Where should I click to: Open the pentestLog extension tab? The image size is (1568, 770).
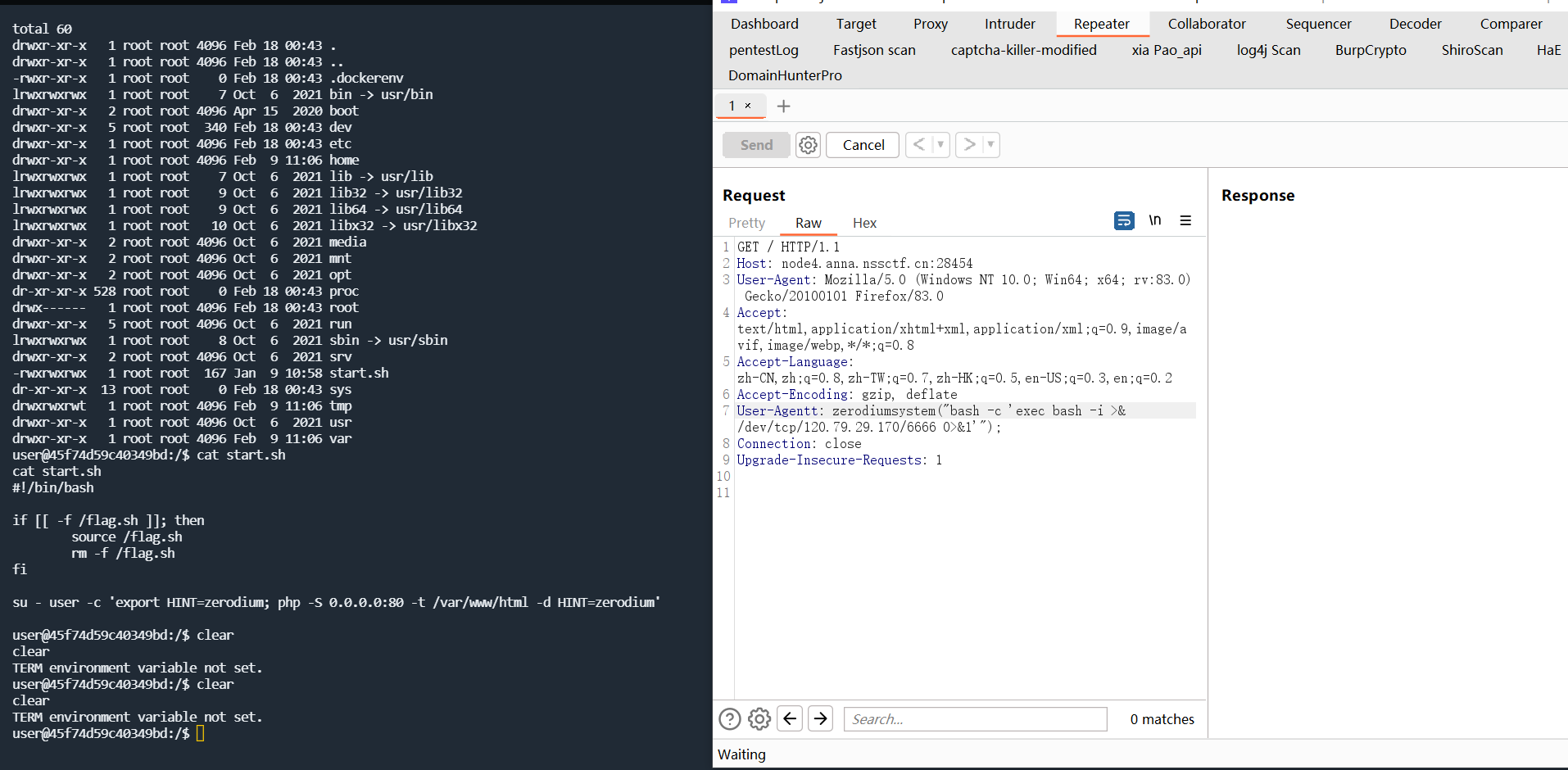click(764, 50)
